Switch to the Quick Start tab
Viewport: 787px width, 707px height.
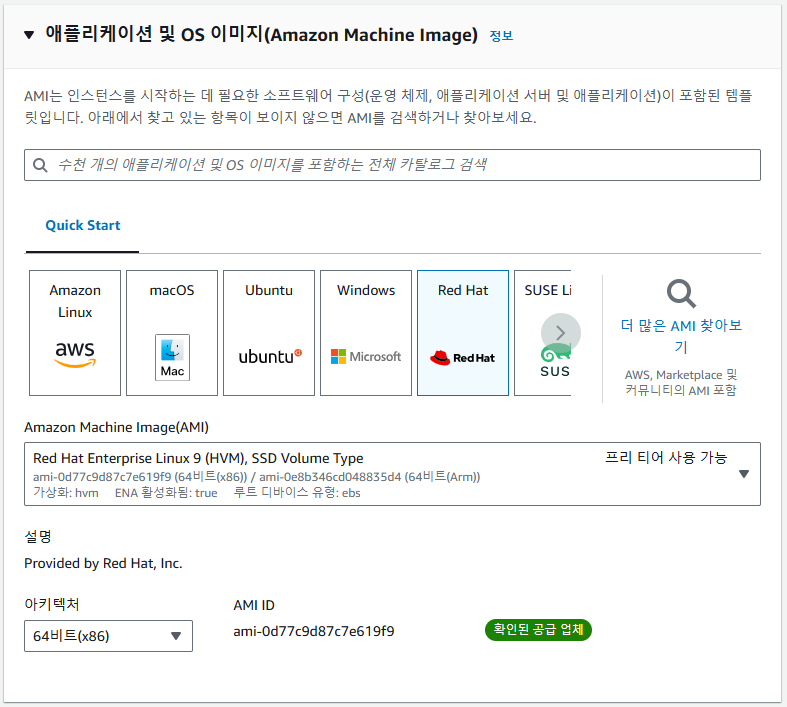tap(83, 225)
